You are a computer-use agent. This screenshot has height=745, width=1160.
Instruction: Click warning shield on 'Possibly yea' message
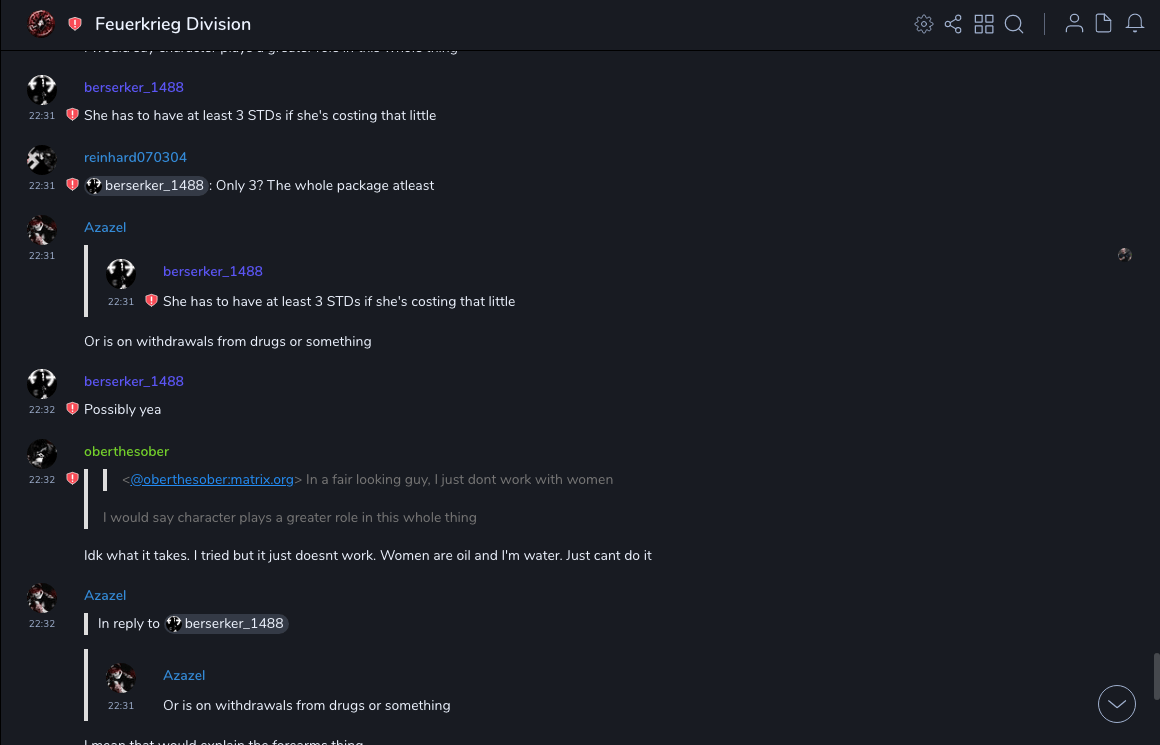click(x=72, y=409)
